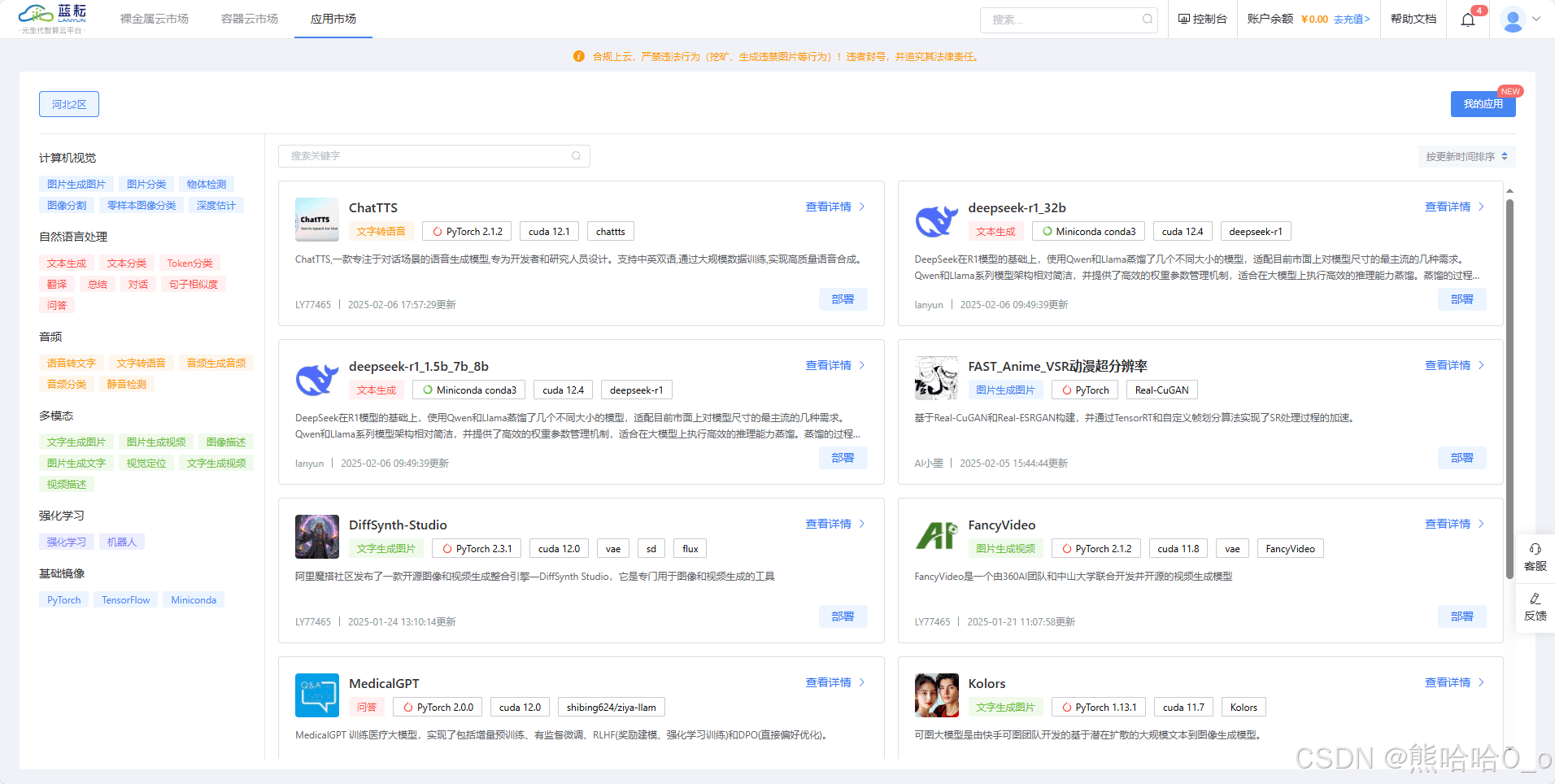The image size is (1555, 784).
Task: Open the My Apps button
Action: point(1483,104)
